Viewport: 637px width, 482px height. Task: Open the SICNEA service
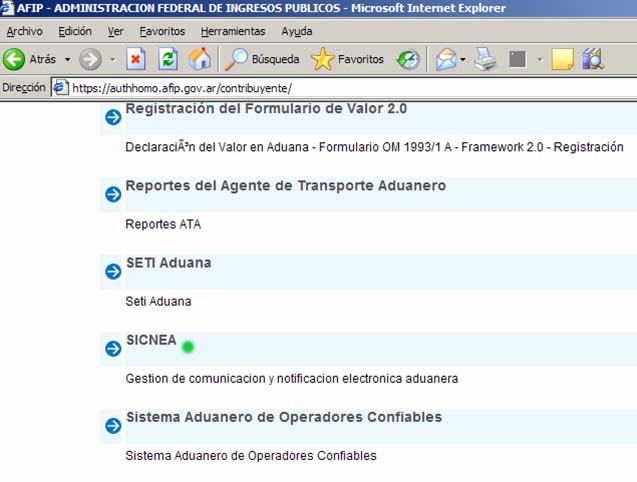click(x=151, y=340)
